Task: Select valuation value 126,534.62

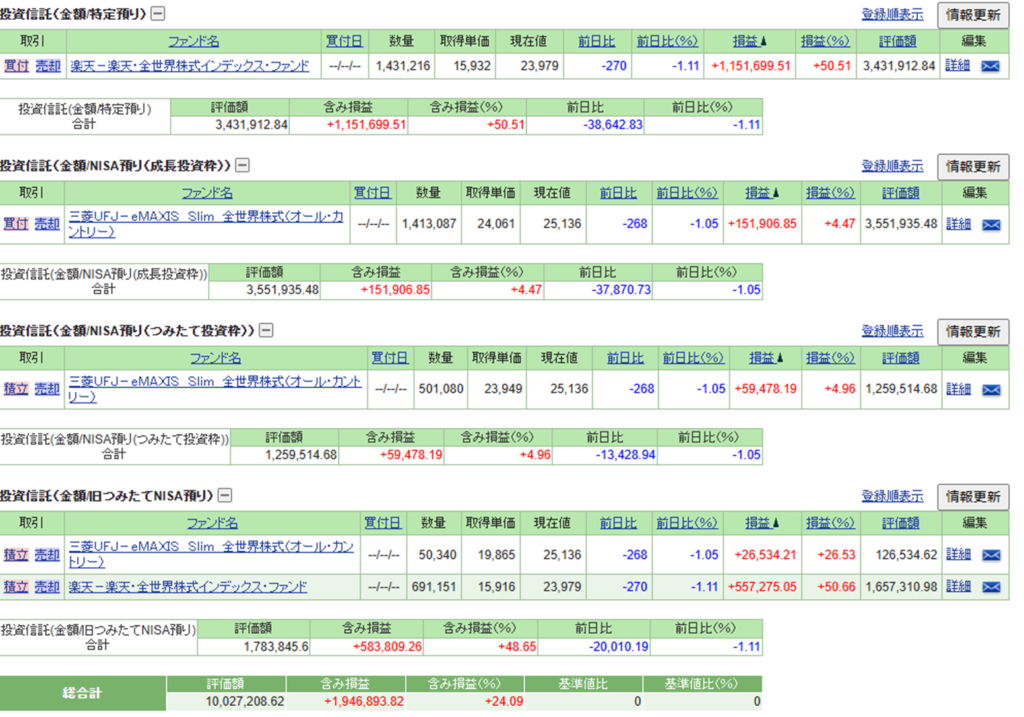Action: click(x=906, y=555)
